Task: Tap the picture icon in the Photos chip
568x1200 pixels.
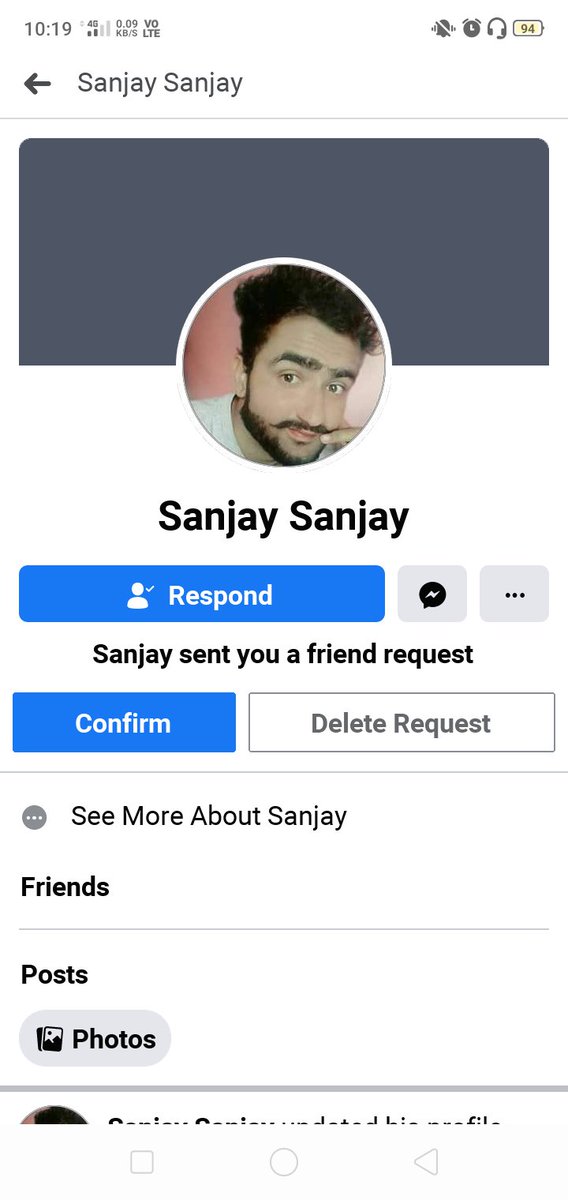Action: coord(50,1039)
